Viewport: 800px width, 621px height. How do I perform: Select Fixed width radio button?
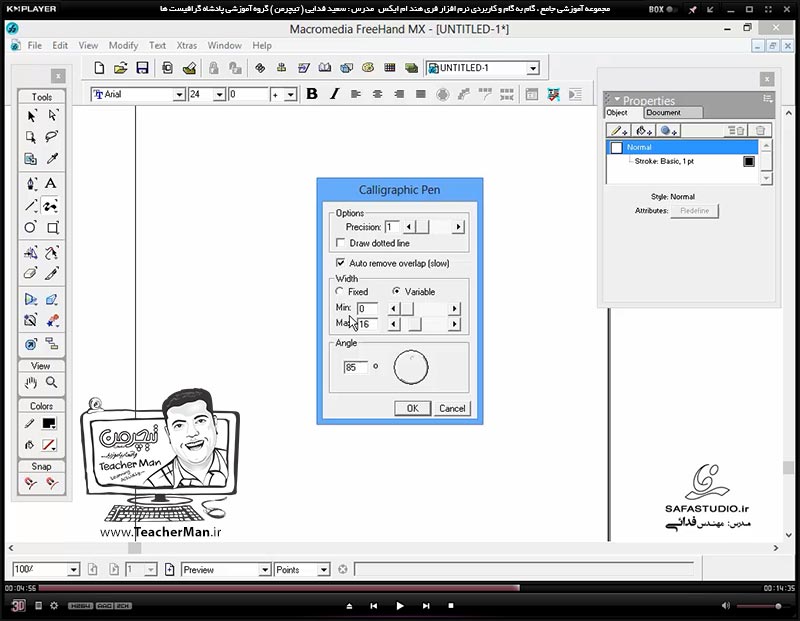pyautogui.click(x=339, y=291)
